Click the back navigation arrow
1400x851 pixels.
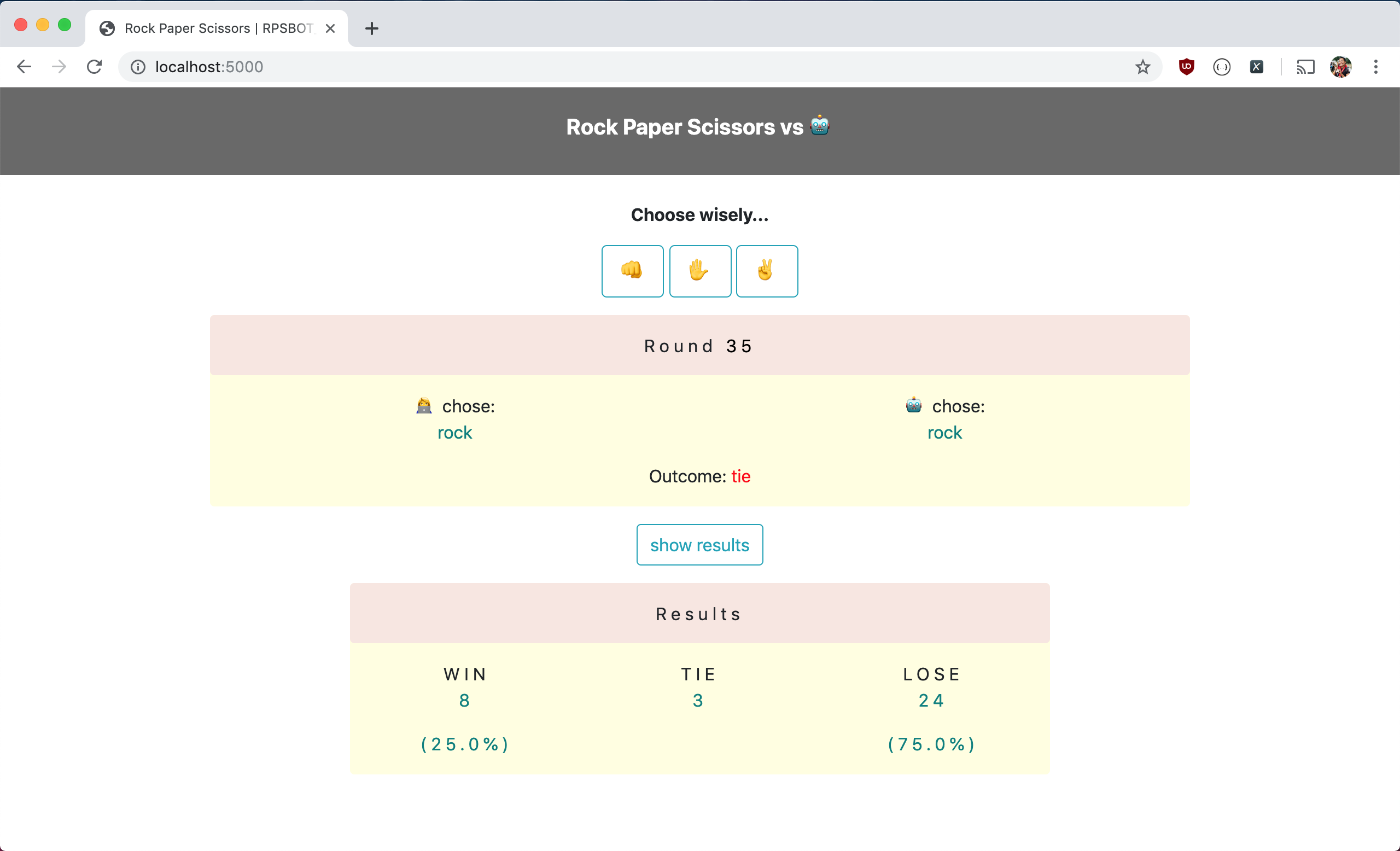pos(24,67)
